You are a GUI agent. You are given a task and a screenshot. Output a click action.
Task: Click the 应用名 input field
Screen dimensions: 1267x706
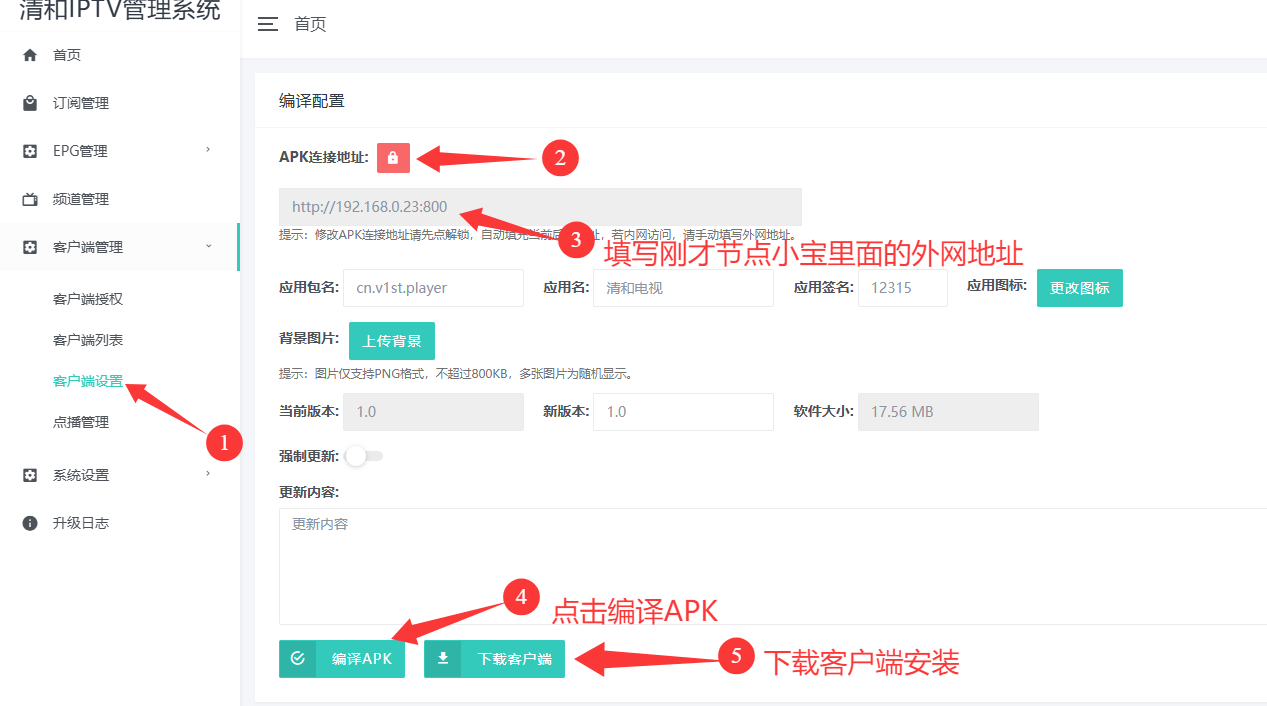point(683,288)
